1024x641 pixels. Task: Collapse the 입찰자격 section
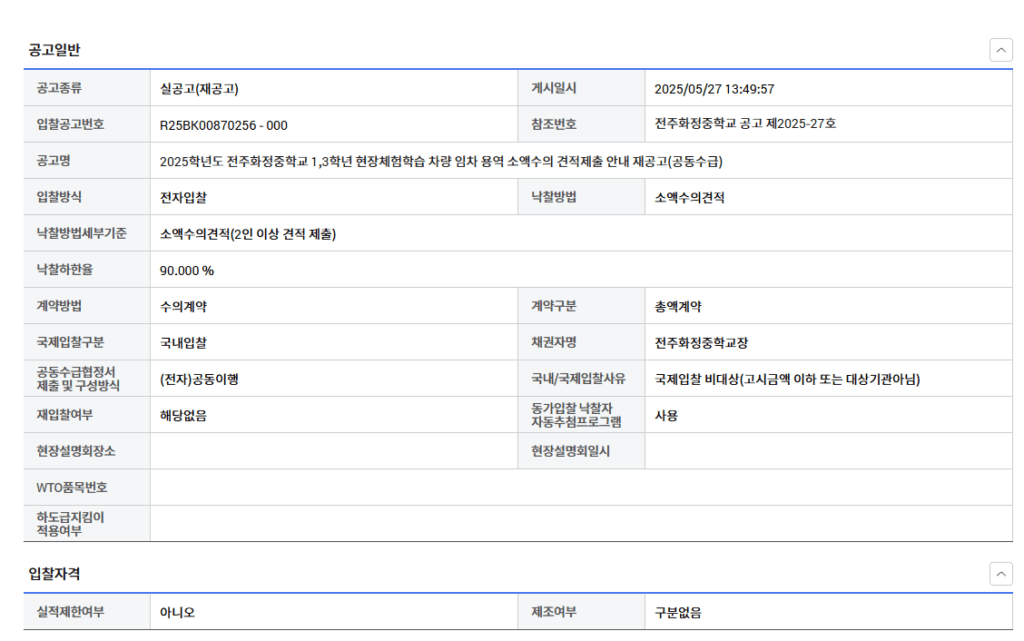[1000, 574]
